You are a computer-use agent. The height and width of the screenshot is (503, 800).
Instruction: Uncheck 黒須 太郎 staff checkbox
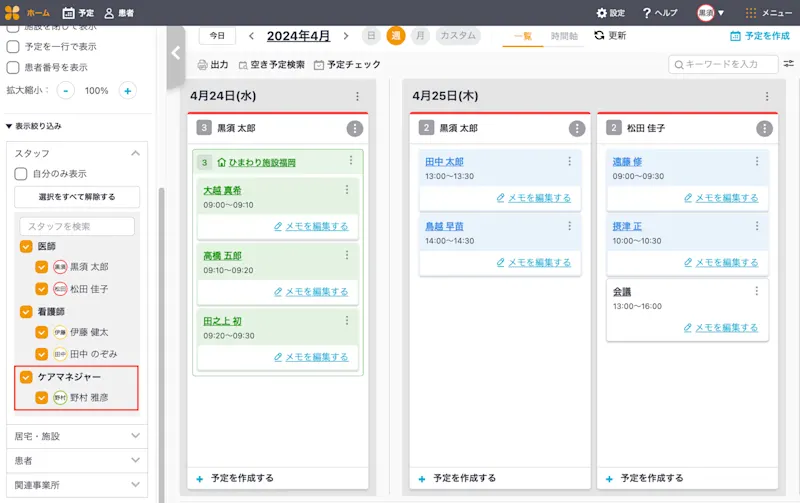42,267
